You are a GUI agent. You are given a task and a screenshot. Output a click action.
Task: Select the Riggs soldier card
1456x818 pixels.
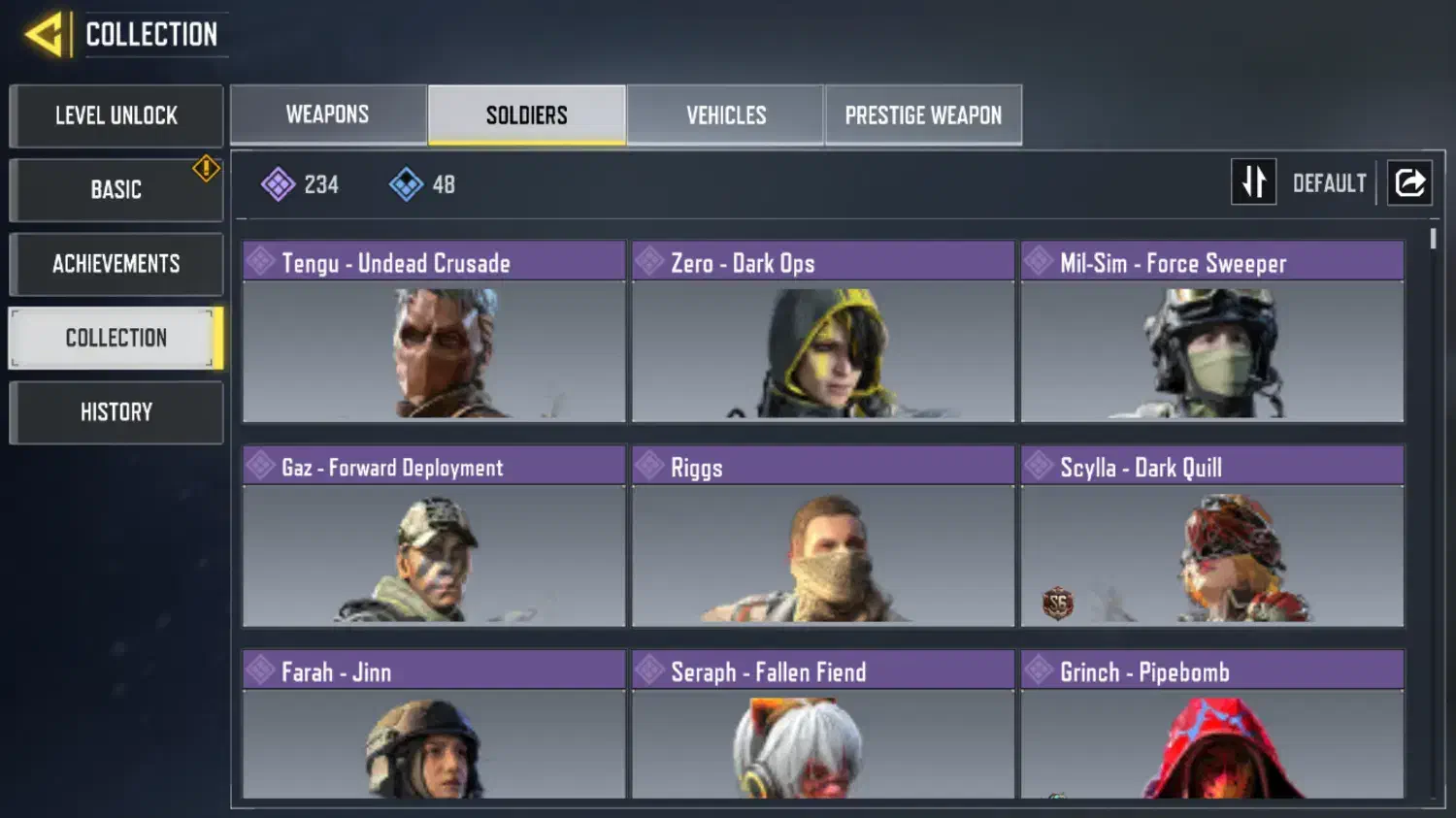coord(823,537)
